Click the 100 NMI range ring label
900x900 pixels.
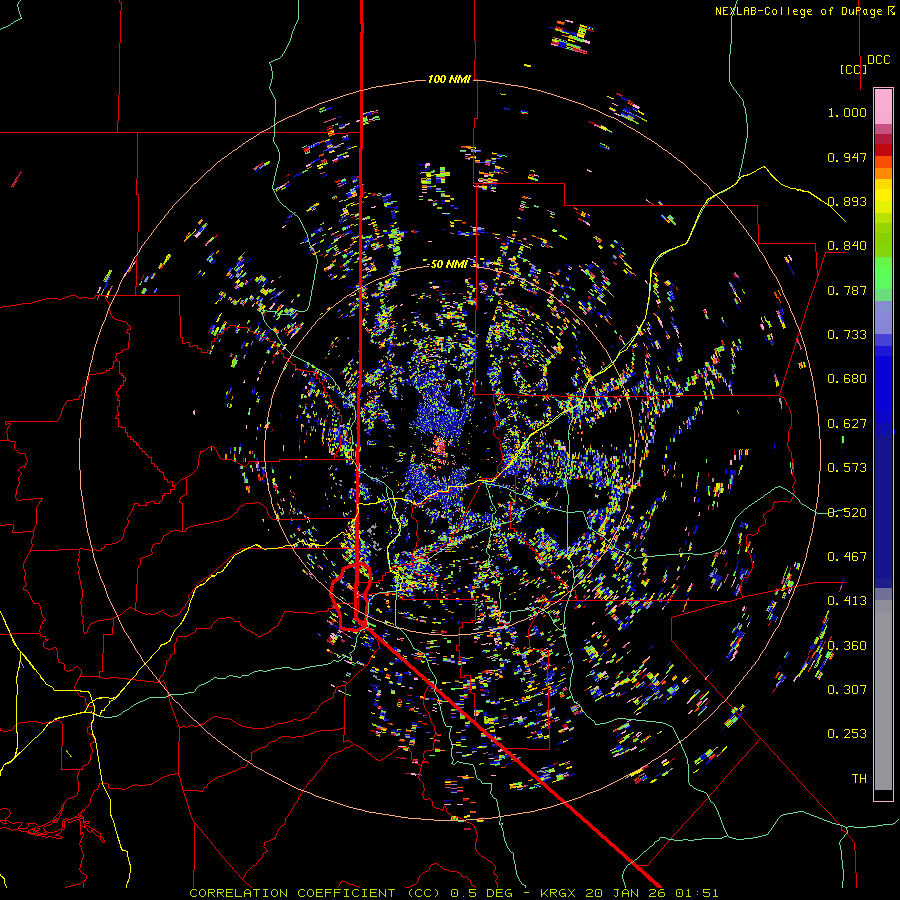[449, 79]
